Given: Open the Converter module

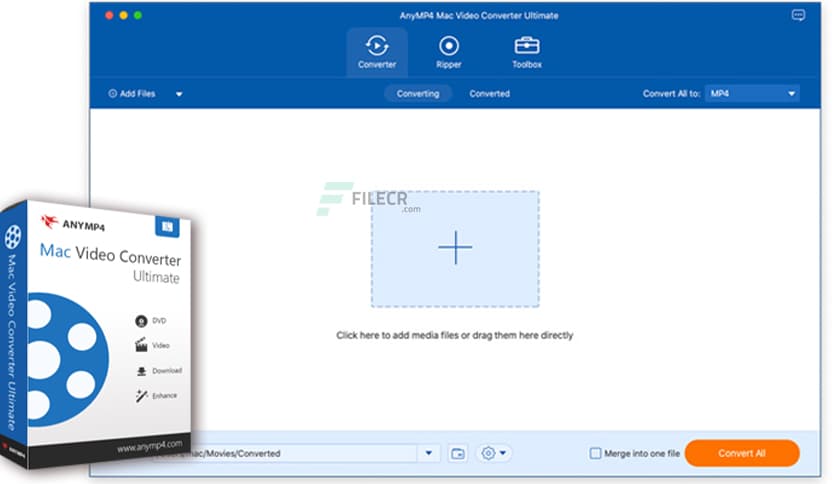Looking at the screenshot, I should click(377, 50).
